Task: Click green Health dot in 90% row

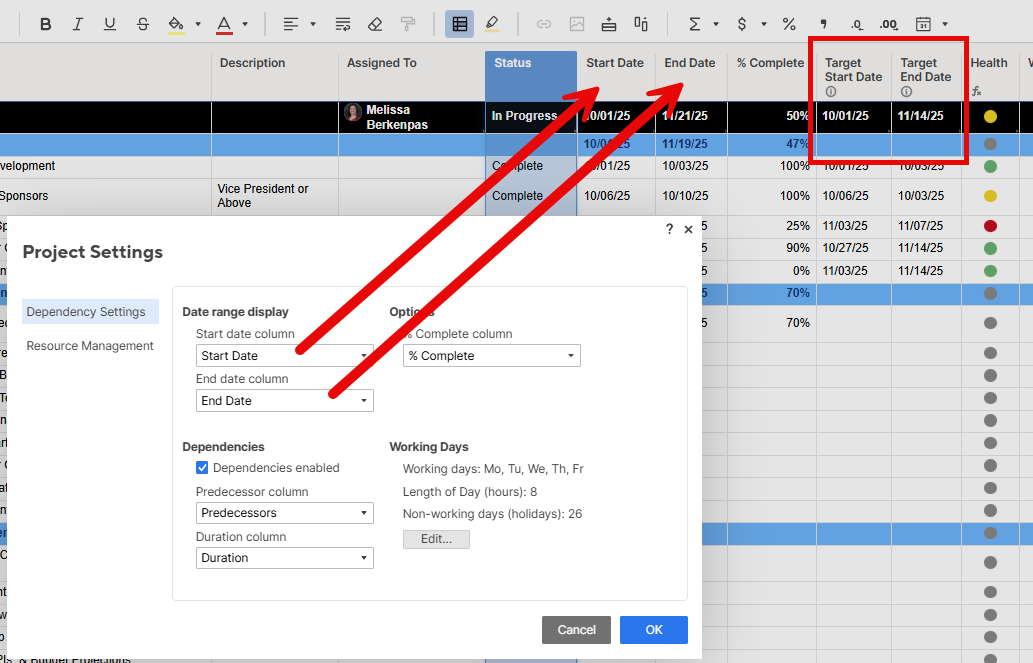Action: (990, 248)
